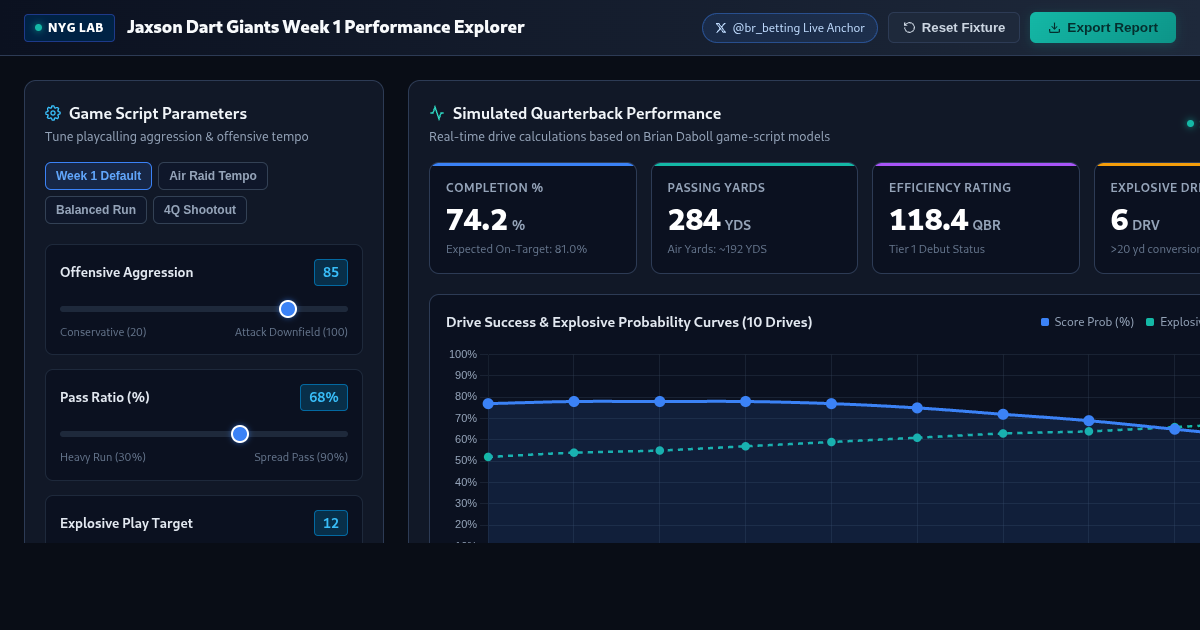
Task: Click the X logo in the br_betting anchor
Action: pos(721,28)
